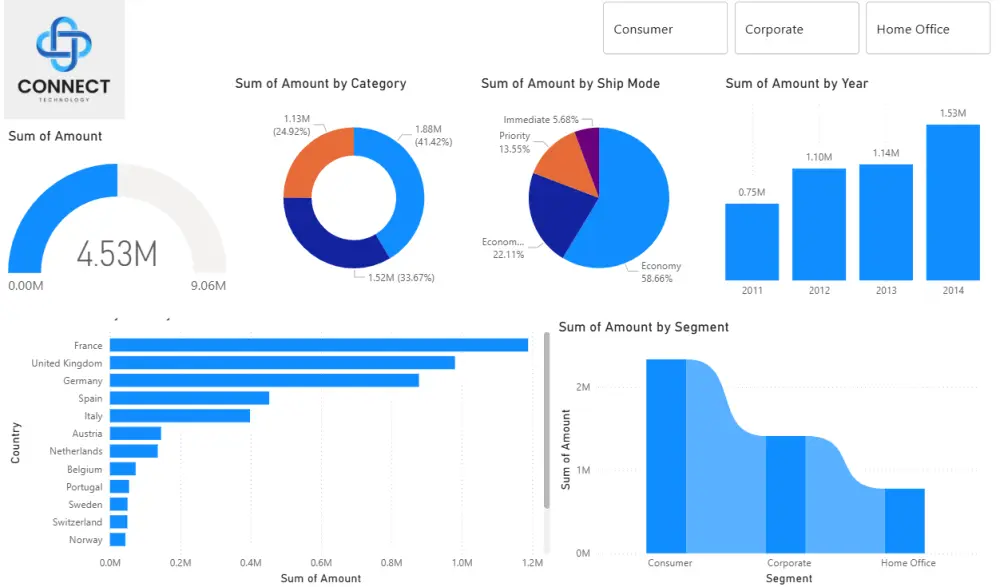1000x587 pixels.
Task: Select the purple Immediate pie slice
Action: 590,150
